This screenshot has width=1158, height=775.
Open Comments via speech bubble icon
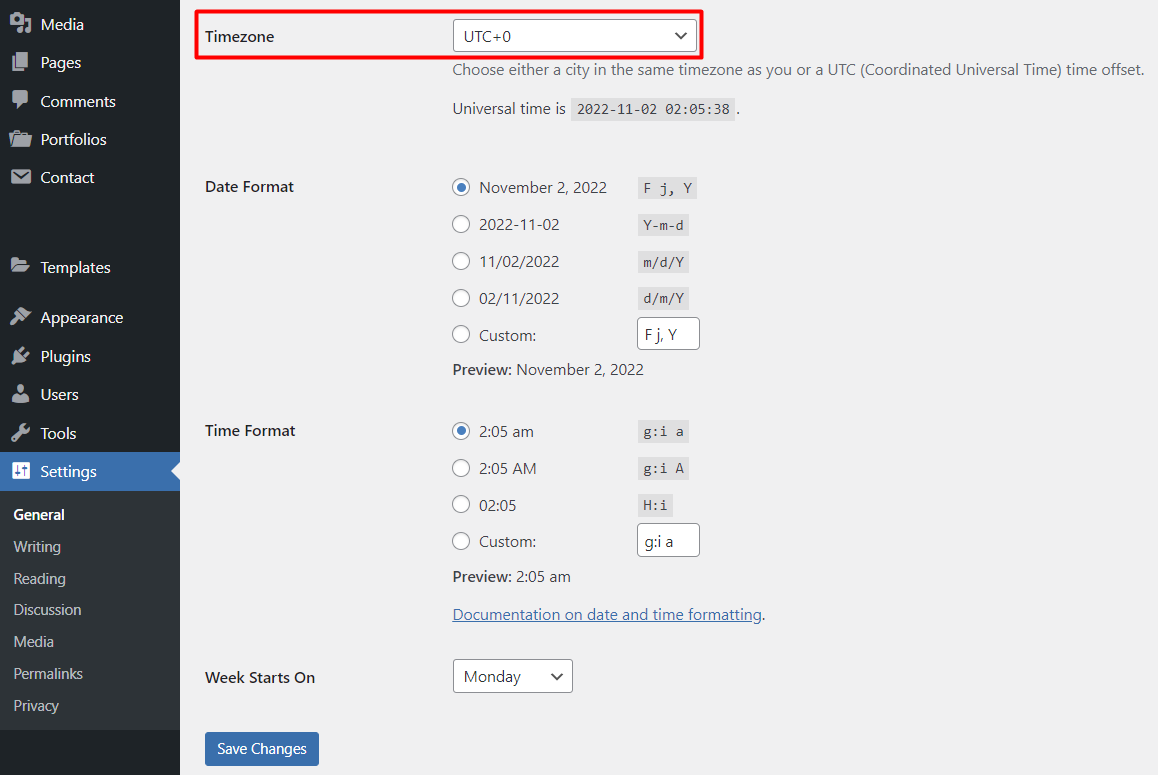point(21,101)
